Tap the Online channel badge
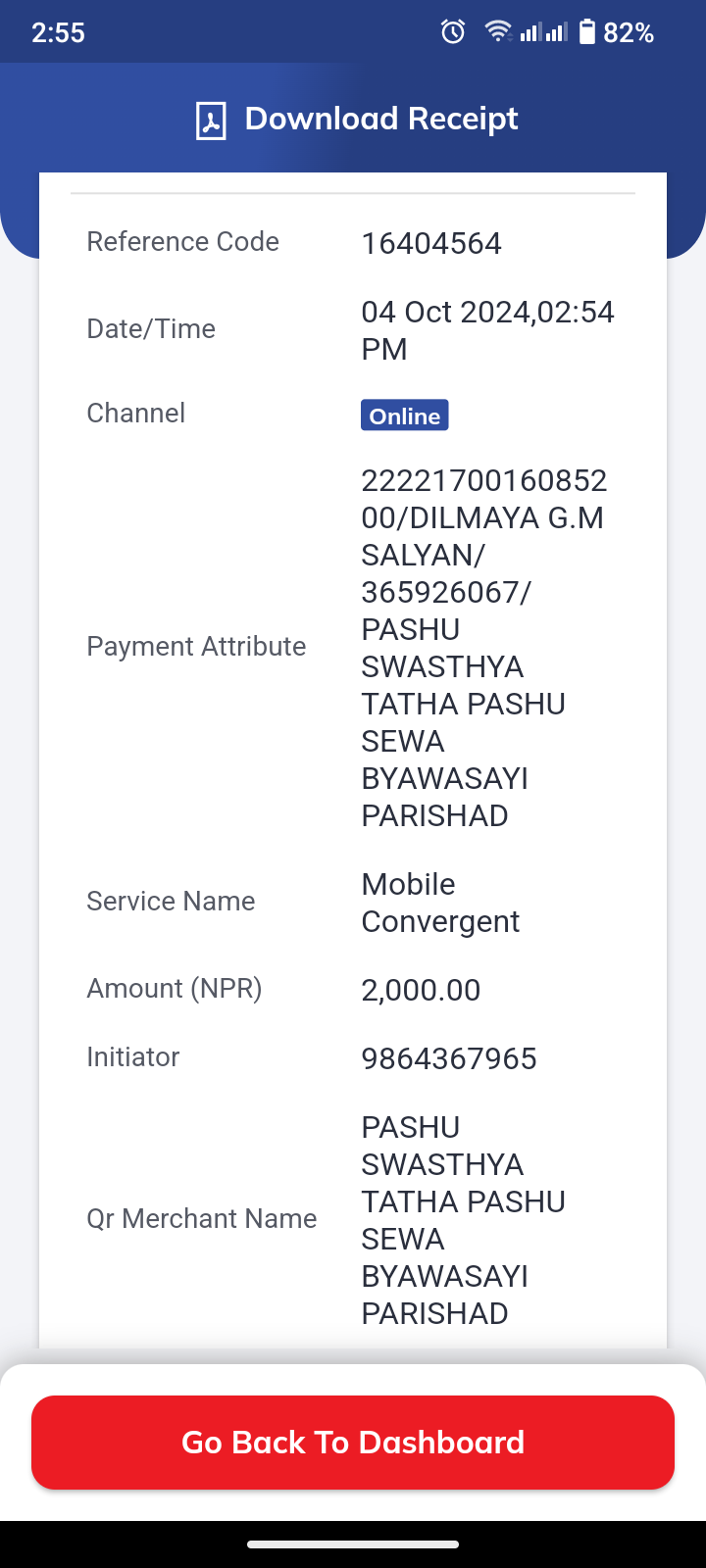 (x=405, y=416)
